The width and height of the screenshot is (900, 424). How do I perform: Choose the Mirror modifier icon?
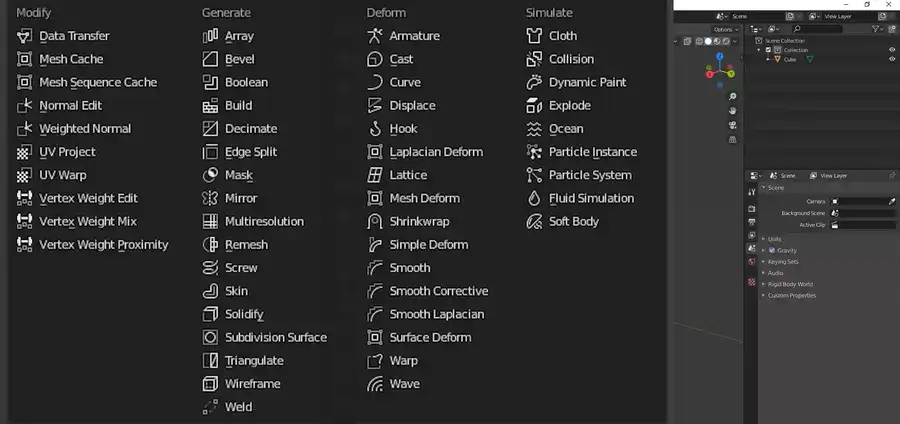coord(210,198)
